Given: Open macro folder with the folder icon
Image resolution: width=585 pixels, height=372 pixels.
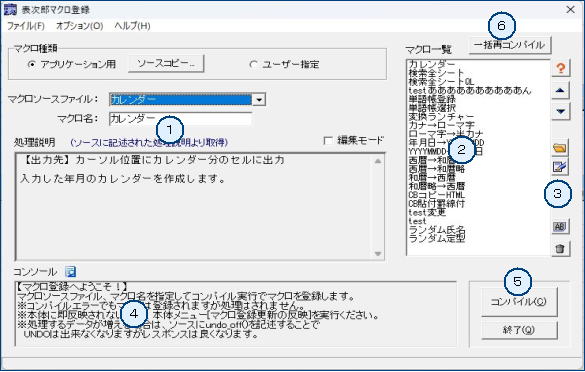Looking at the screenshot, I should click(560, 148).
